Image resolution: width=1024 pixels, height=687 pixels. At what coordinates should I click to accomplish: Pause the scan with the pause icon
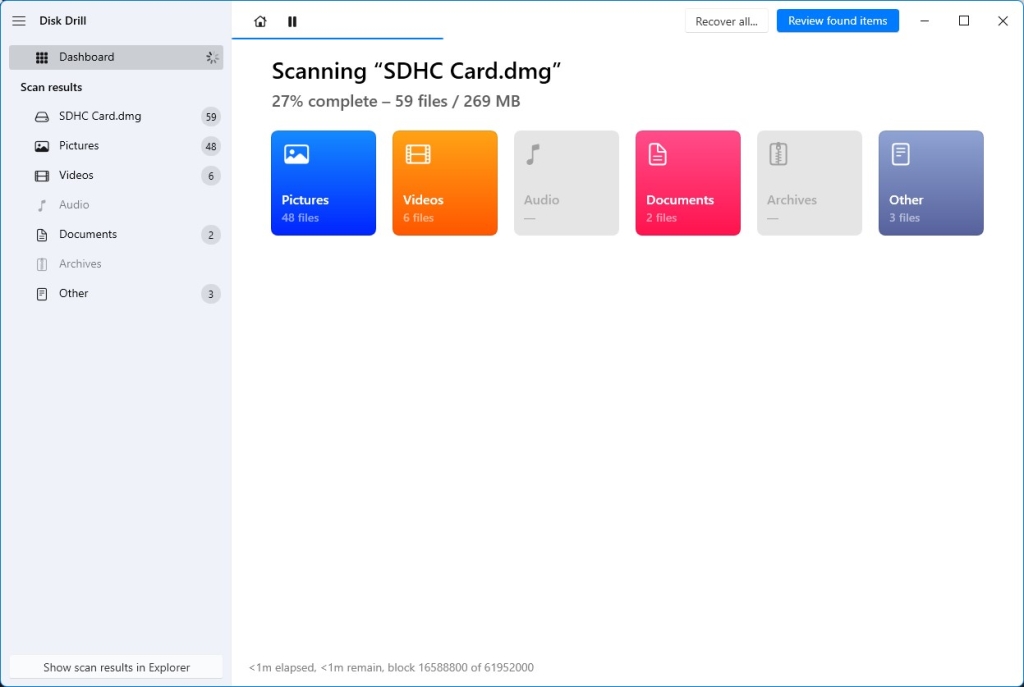[292, 20]
